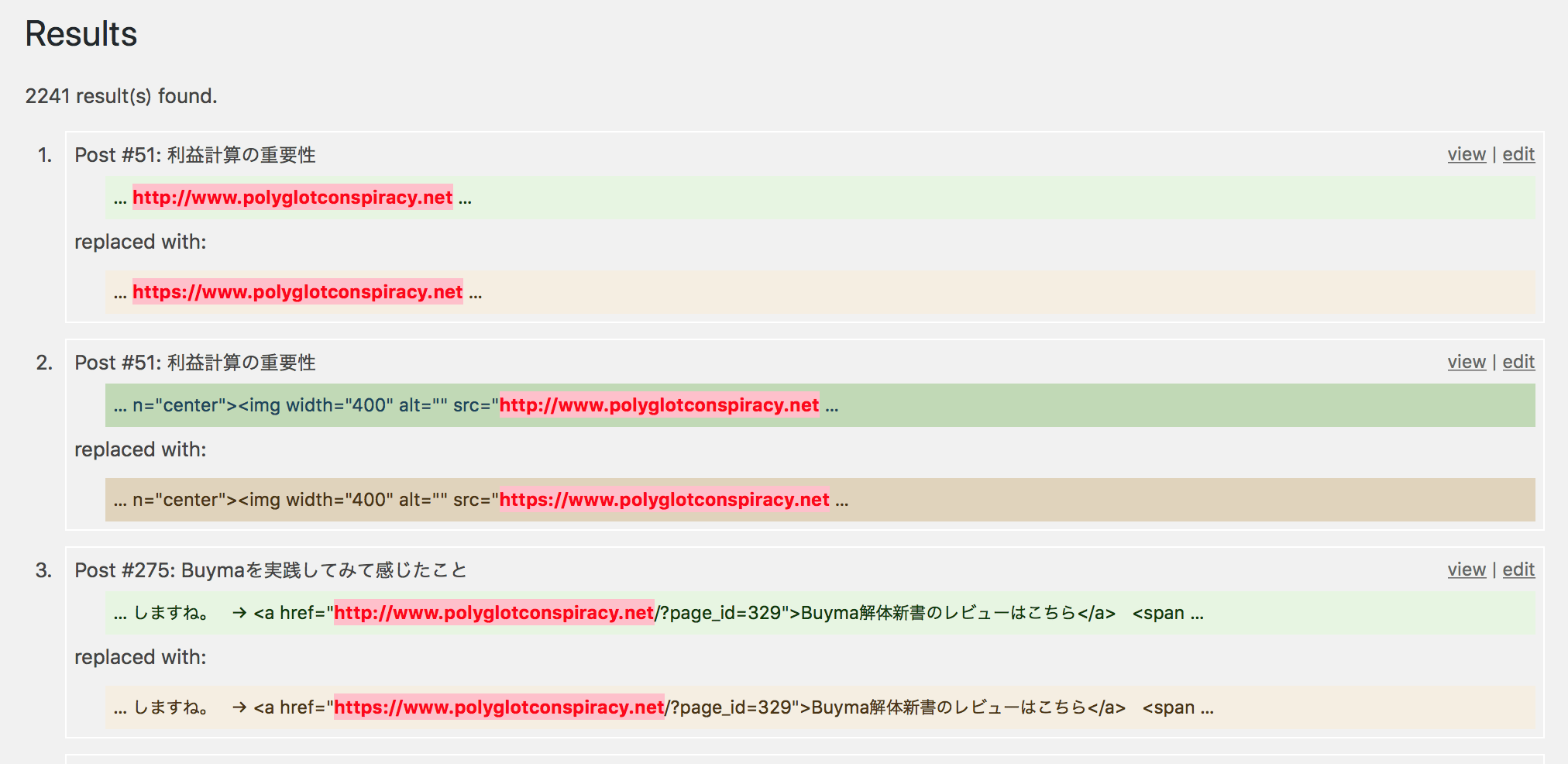Select the Results heading text

coord(81,34)
